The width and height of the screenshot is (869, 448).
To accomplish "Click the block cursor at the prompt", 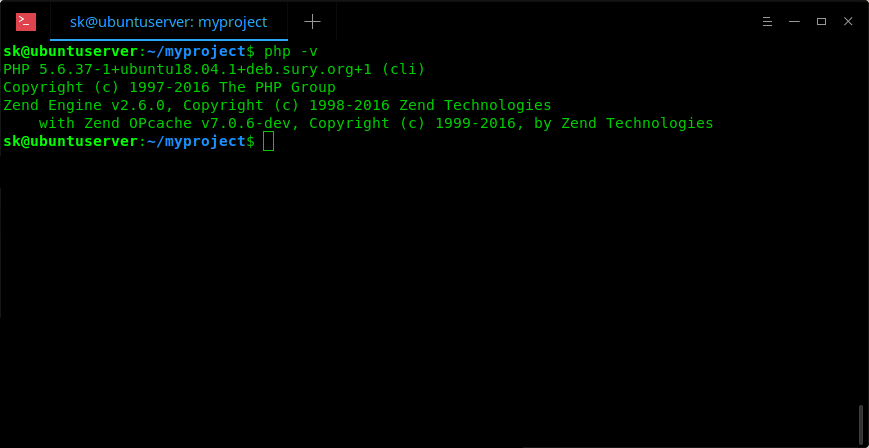I will click(269, 141).
